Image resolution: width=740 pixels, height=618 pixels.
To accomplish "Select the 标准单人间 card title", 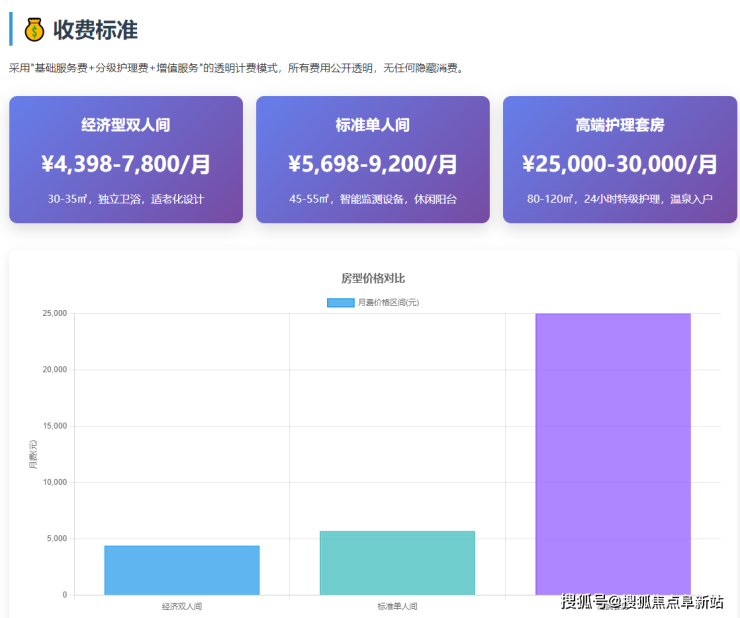I will 372,125.
